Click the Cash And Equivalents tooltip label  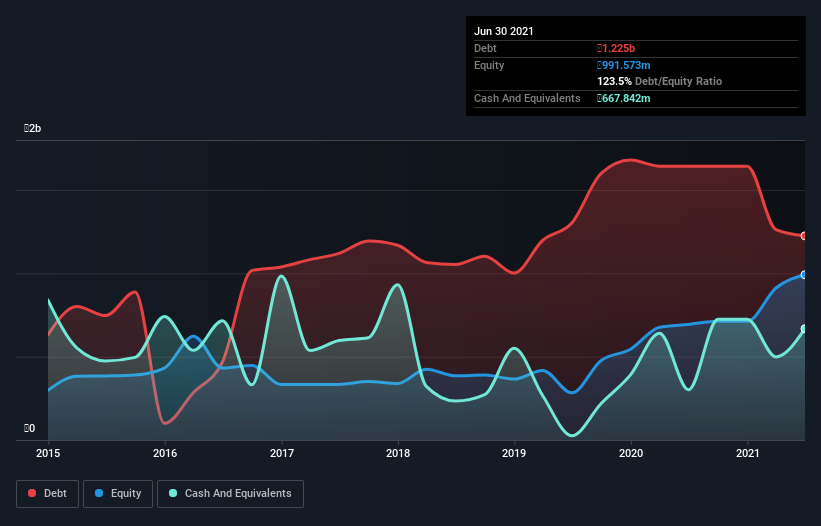[x=527, y=98]
